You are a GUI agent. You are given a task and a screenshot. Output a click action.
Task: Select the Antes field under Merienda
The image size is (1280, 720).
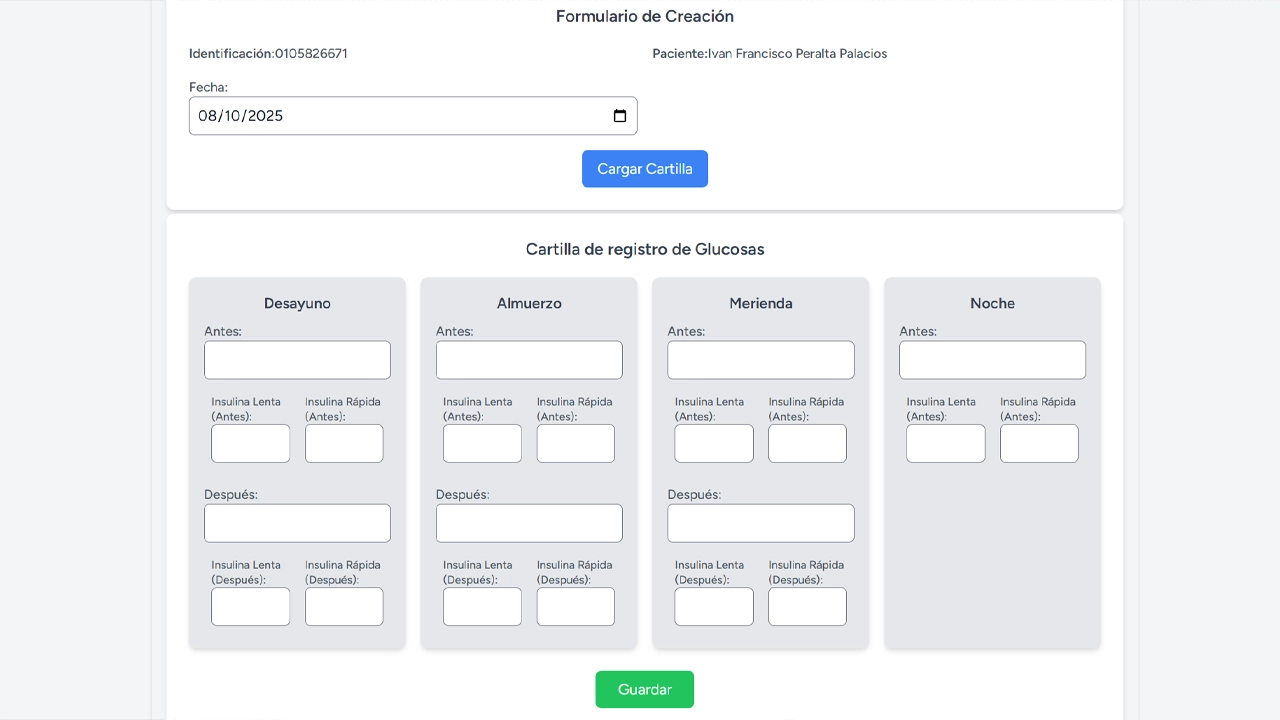pyautogui.click(x=760, y=359)
